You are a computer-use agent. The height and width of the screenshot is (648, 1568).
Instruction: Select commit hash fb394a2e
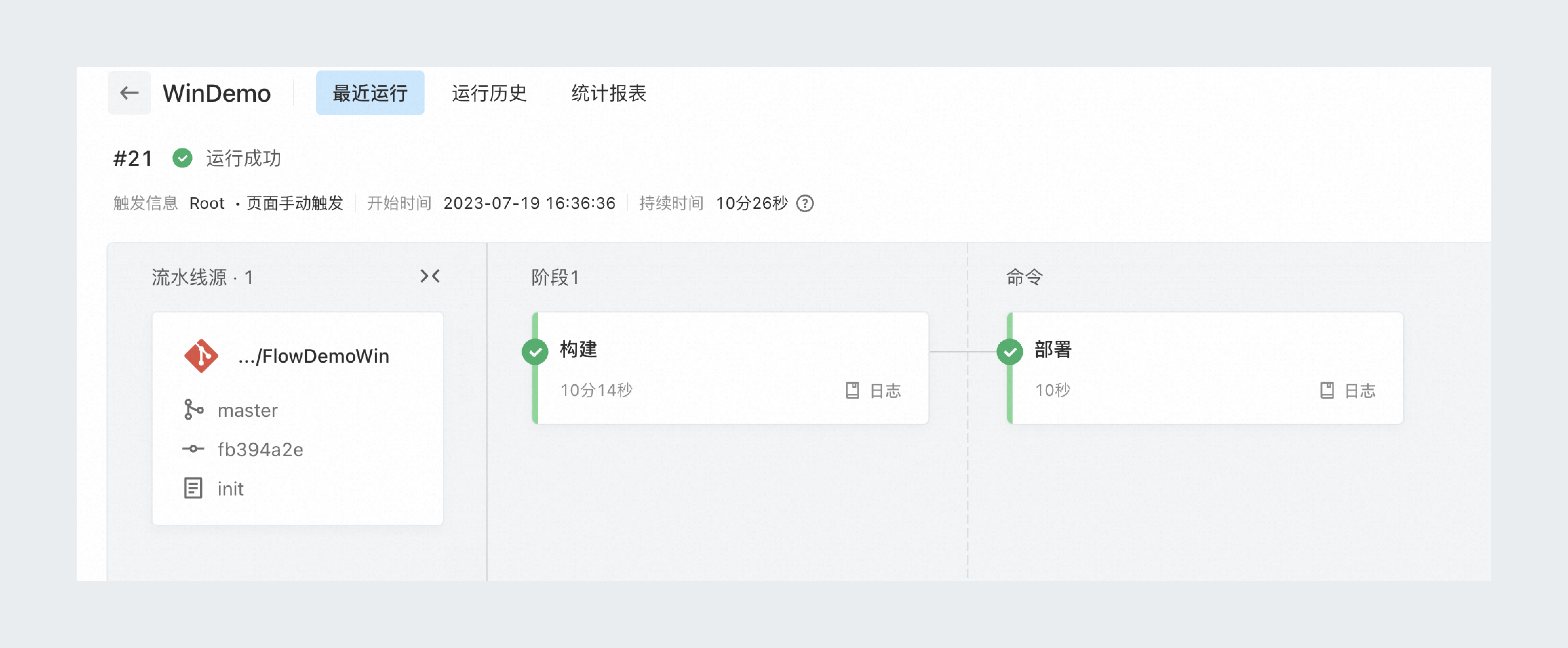[x=260, y=449]
